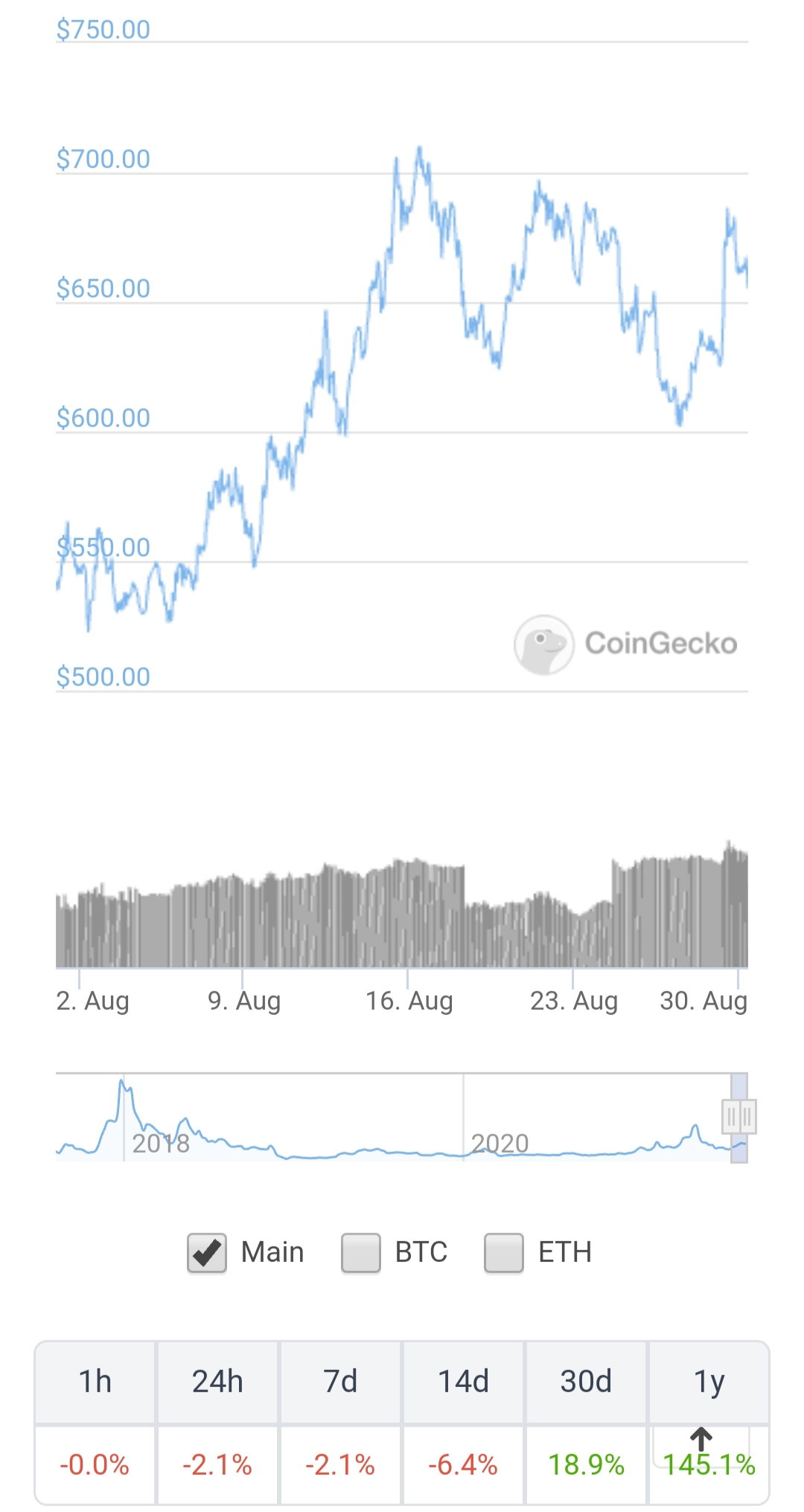Click the 2020 marker in navigator
Screen dimensions: 804x1512
point(500,1144)
